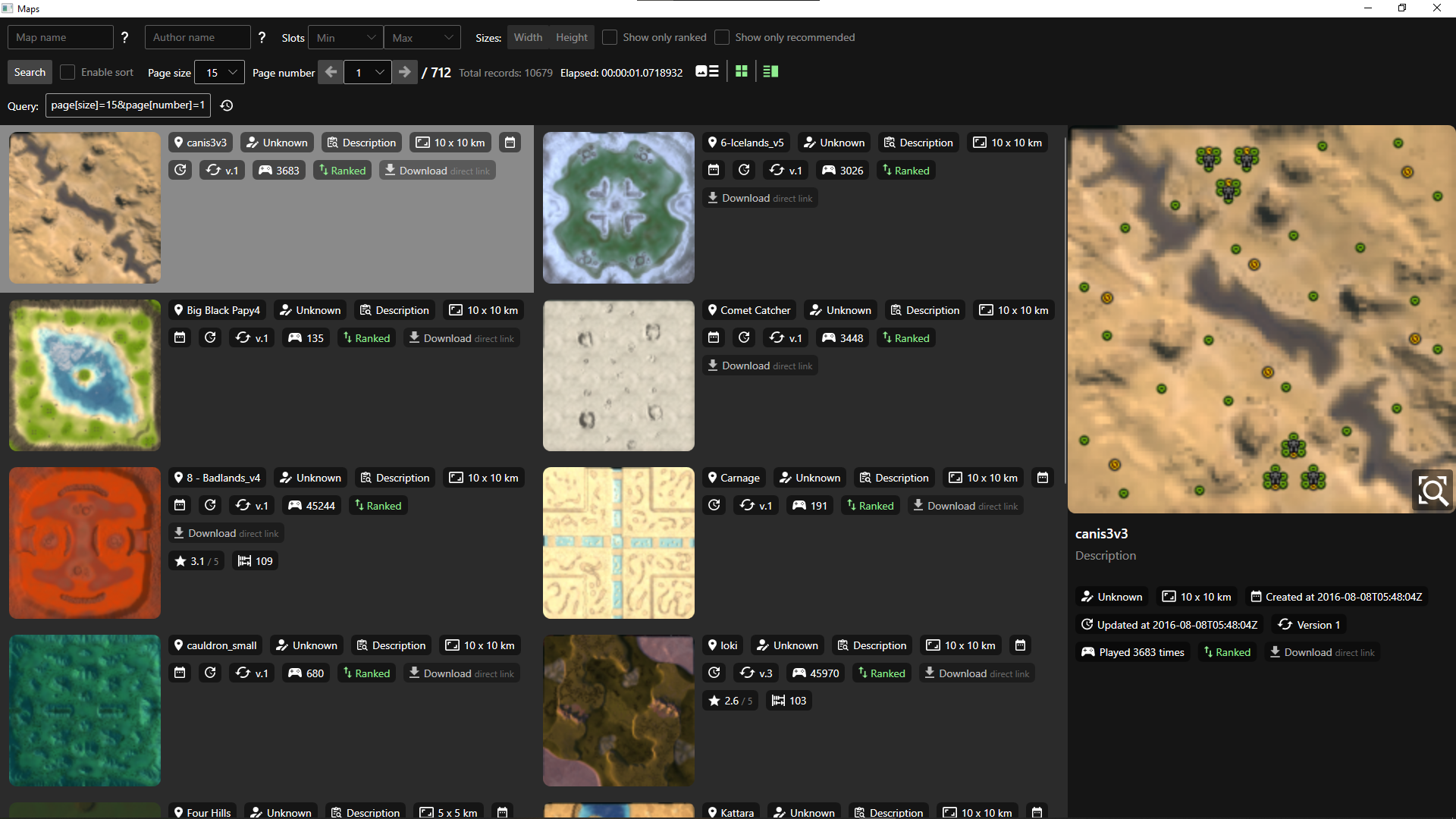Toggle the Height size filter
The height and width of the screenshot is (819, 1456).
571,37
